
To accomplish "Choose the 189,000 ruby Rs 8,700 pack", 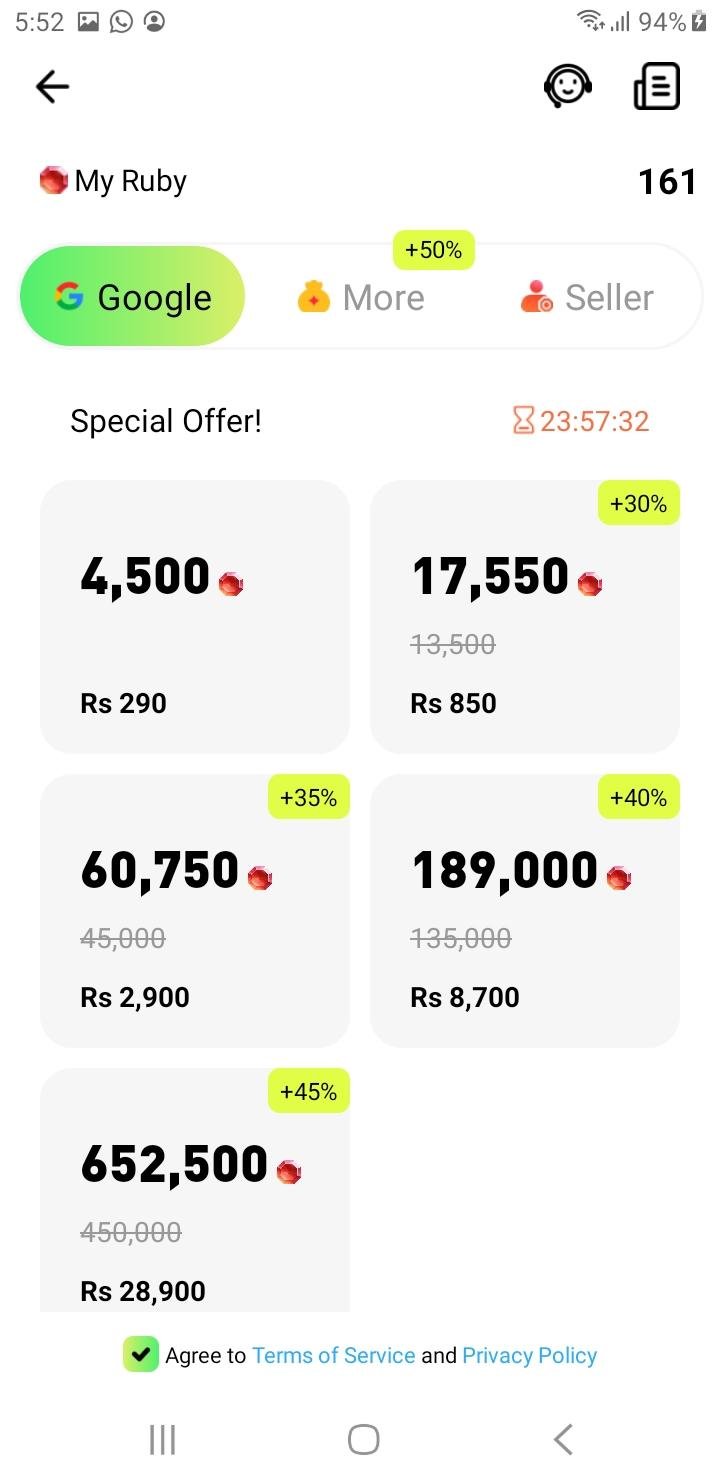I will (525, 911).
